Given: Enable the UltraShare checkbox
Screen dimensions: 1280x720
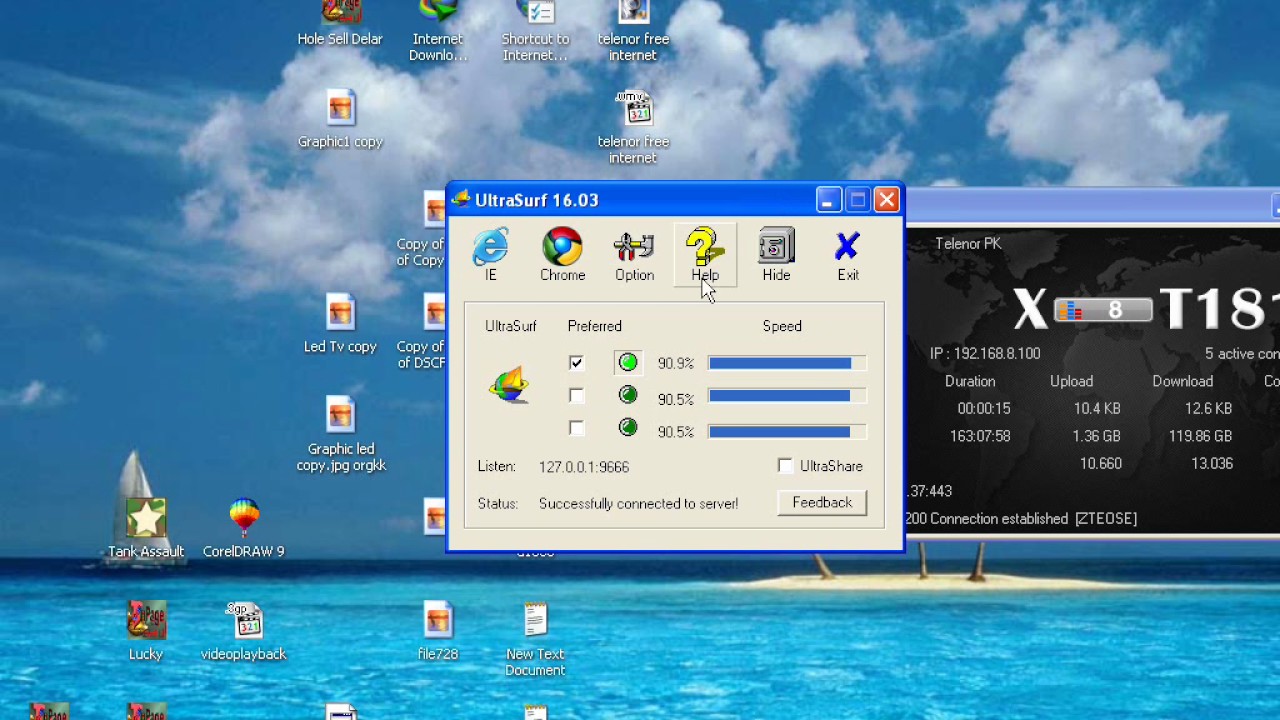Looking at the screenshot, I should [x=785, y=466].
